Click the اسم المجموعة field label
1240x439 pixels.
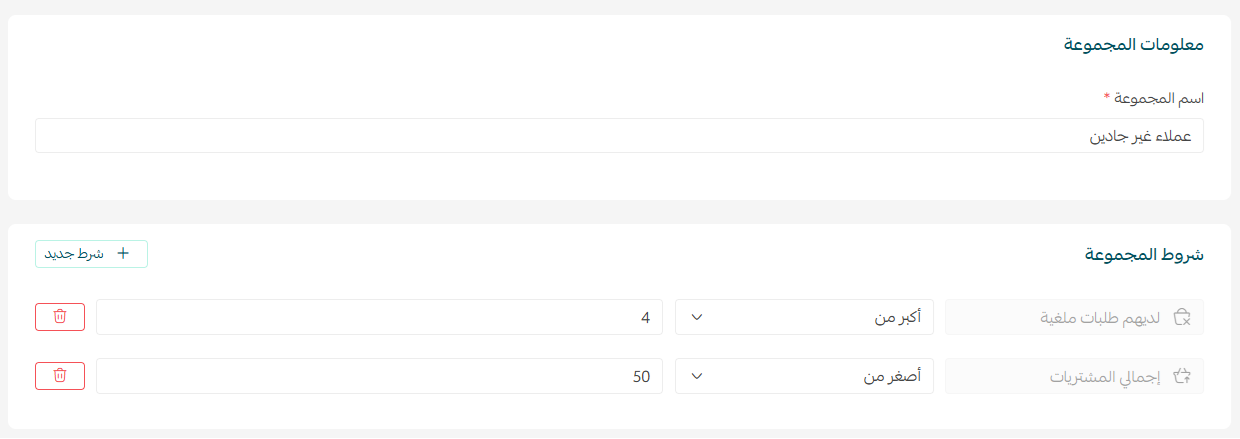pos(1159,97)
